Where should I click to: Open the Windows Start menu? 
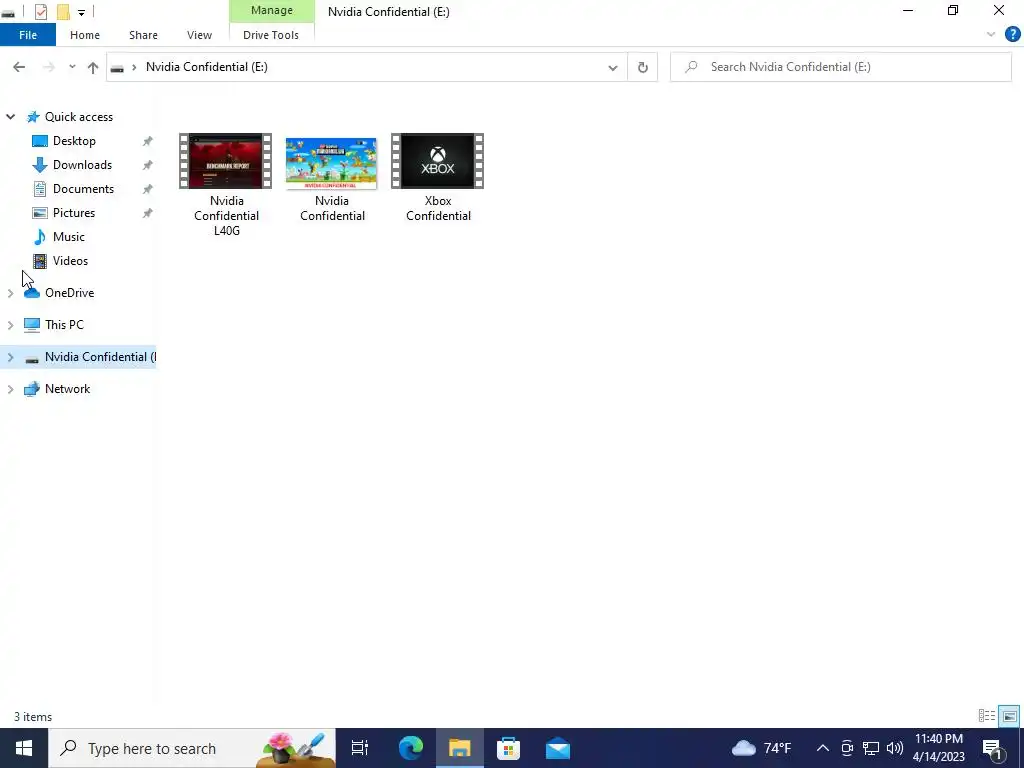[x=24, y=748]
